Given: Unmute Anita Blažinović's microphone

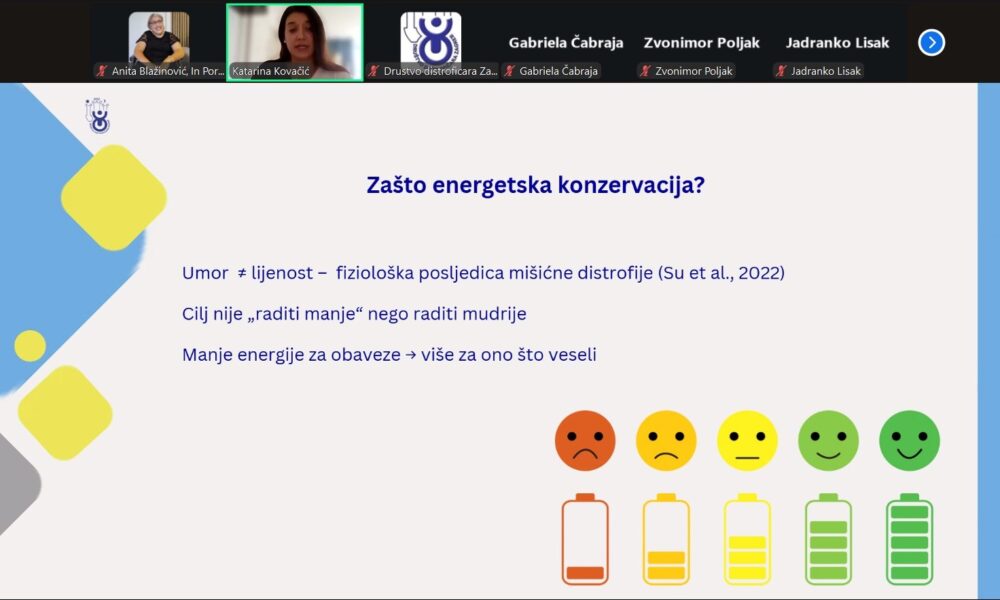Looking at the screenshot, I should 102,71.
